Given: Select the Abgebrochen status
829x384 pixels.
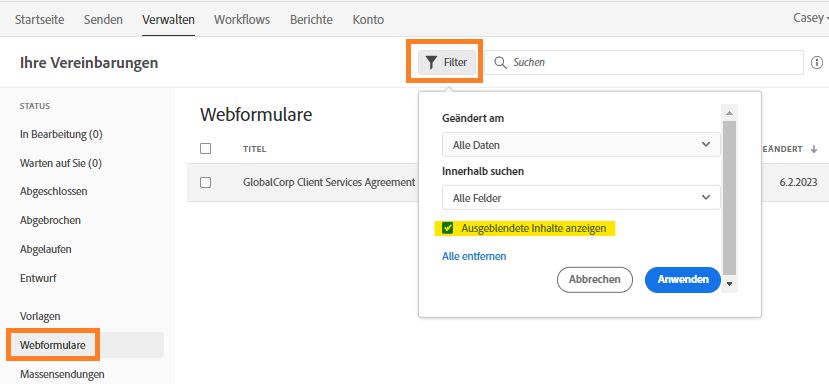Looking at the screenshot, I should pos(50,220).
